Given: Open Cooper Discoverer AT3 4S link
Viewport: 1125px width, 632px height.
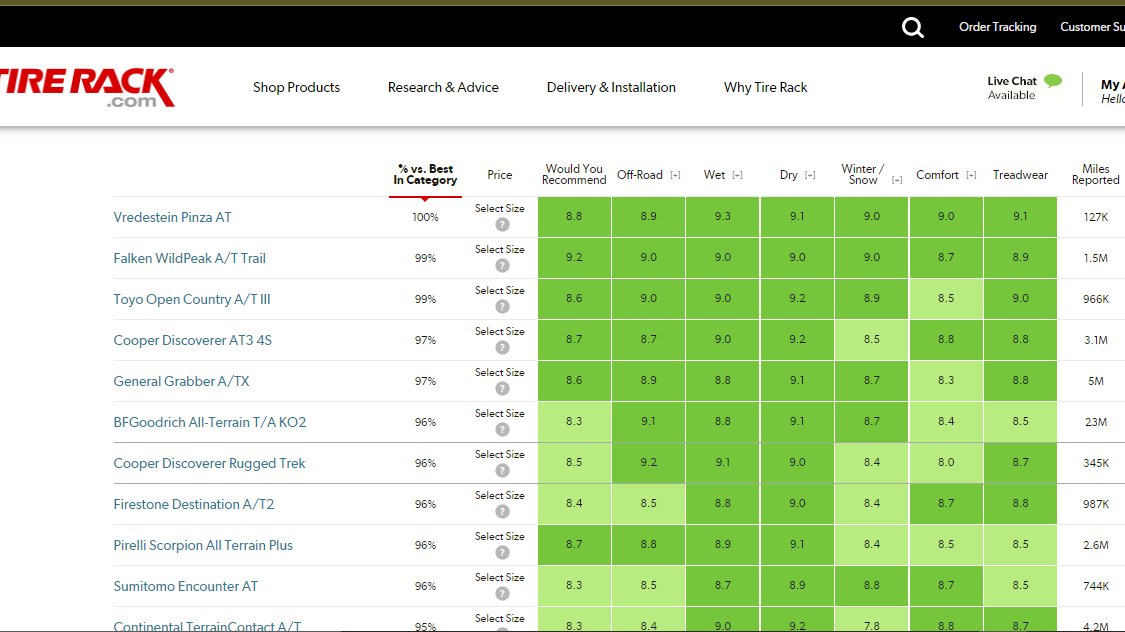Looking at the screenshot, I should coord(192,340).
